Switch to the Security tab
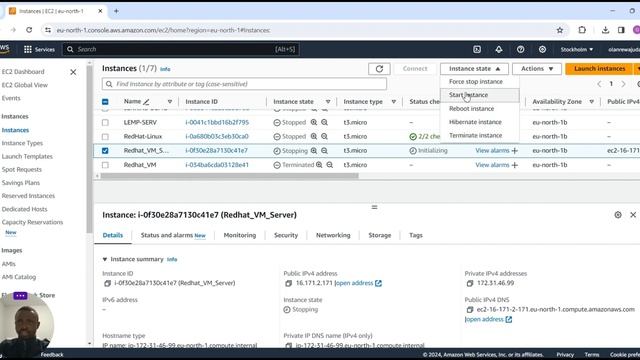 tap(286, 235)
